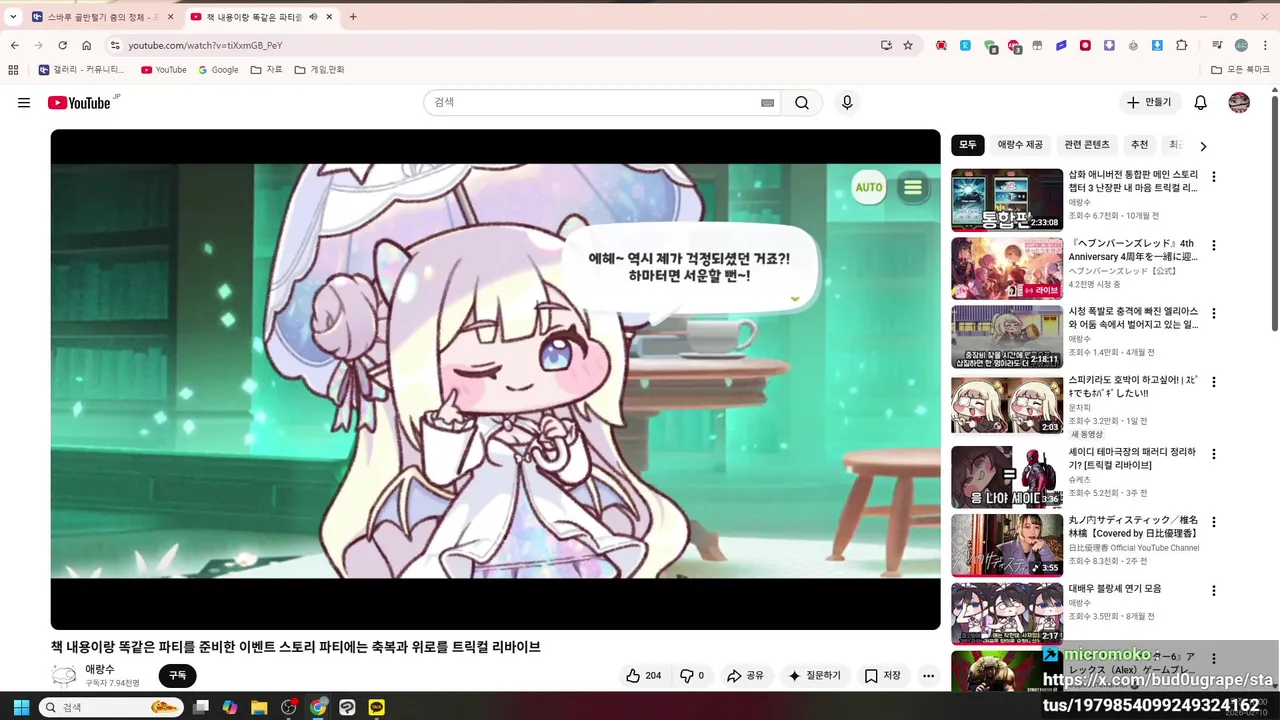Viewport: 1280px width, 720px height.
Task: Open more actions below the video
Action: (928, 676)
